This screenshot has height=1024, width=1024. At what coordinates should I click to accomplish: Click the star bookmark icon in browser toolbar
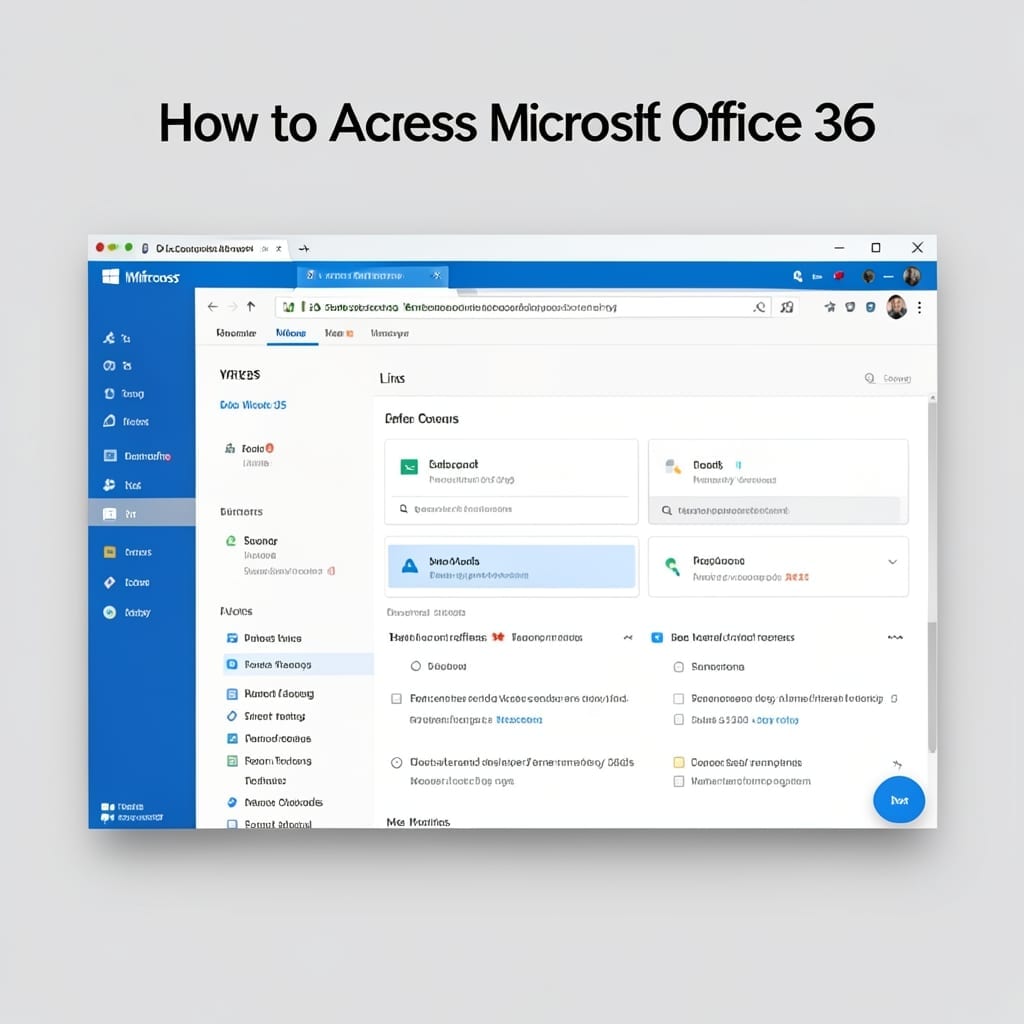[829, 306]
